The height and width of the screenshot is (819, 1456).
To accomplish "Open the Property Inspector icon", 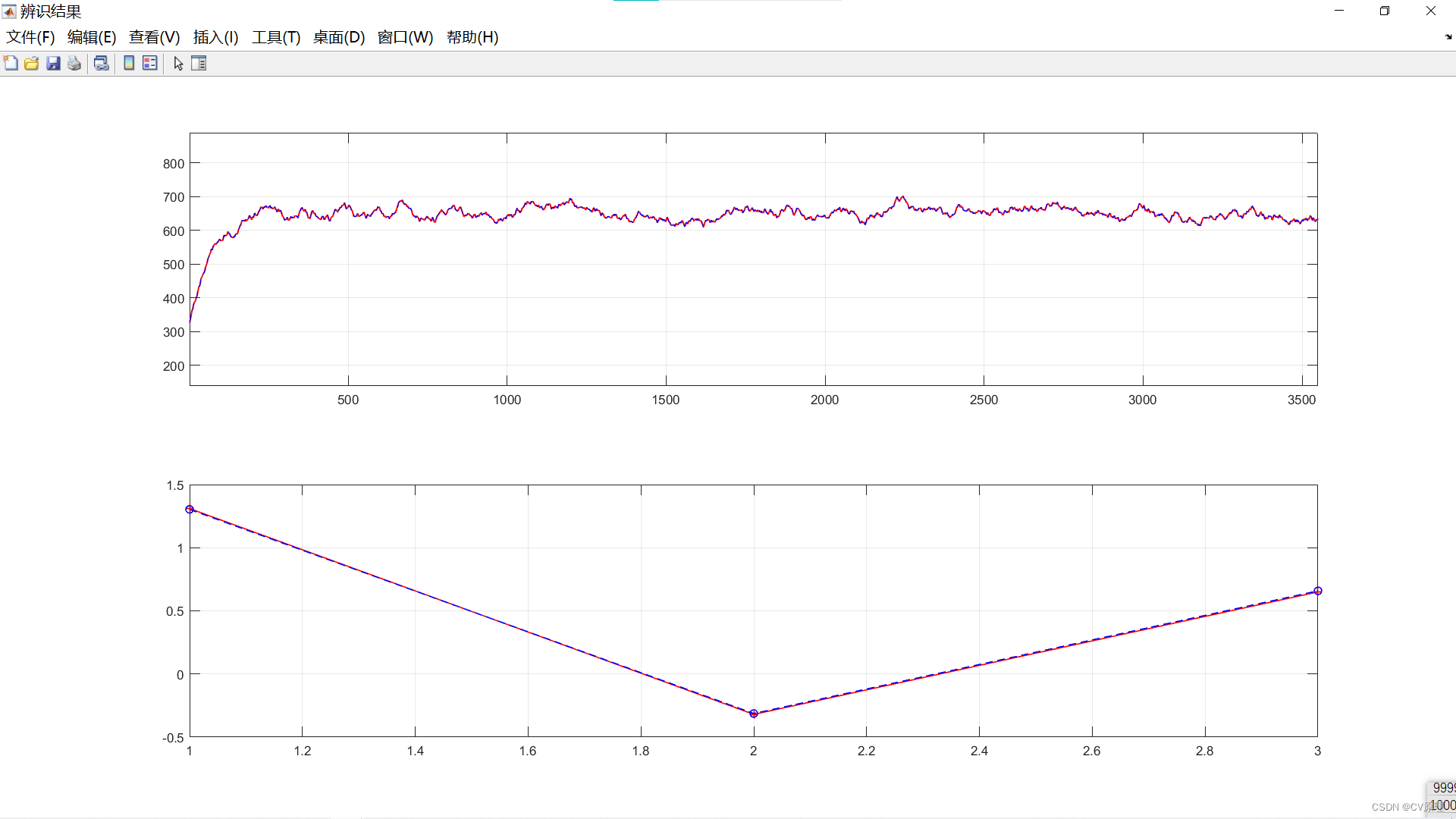I will (199, 64).
